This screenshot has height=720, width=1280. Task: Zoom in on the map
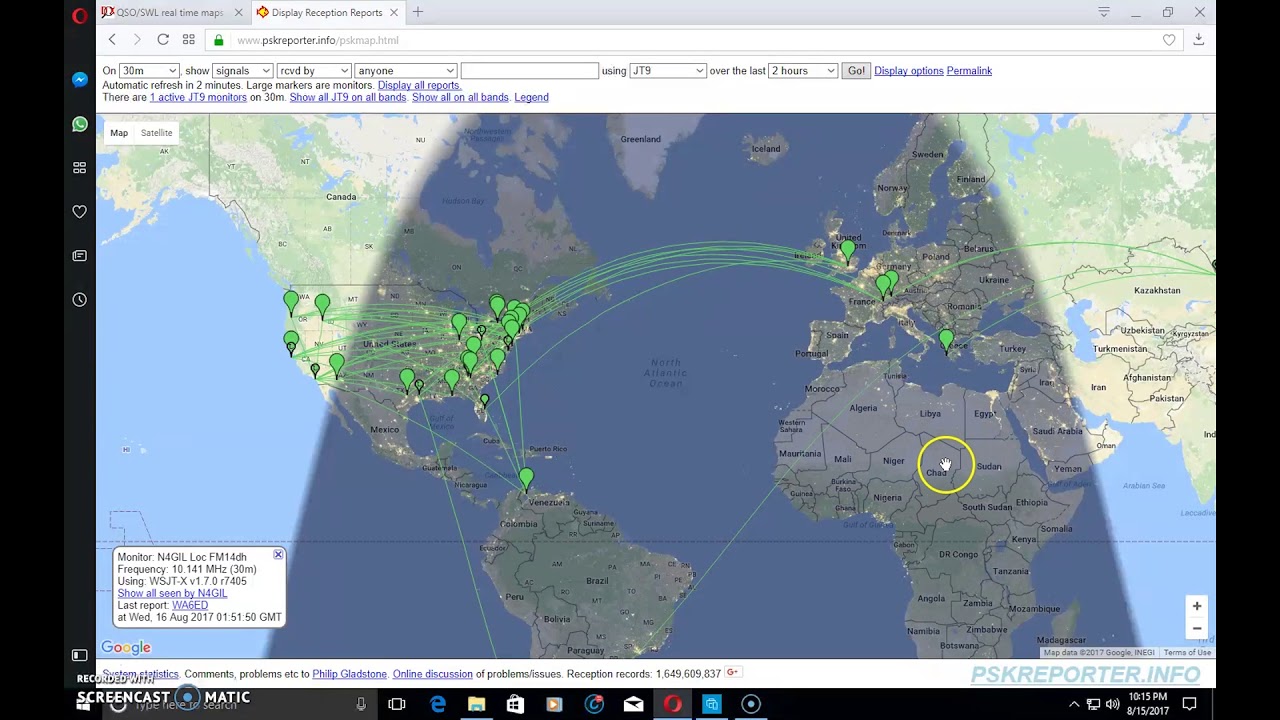1196,606
